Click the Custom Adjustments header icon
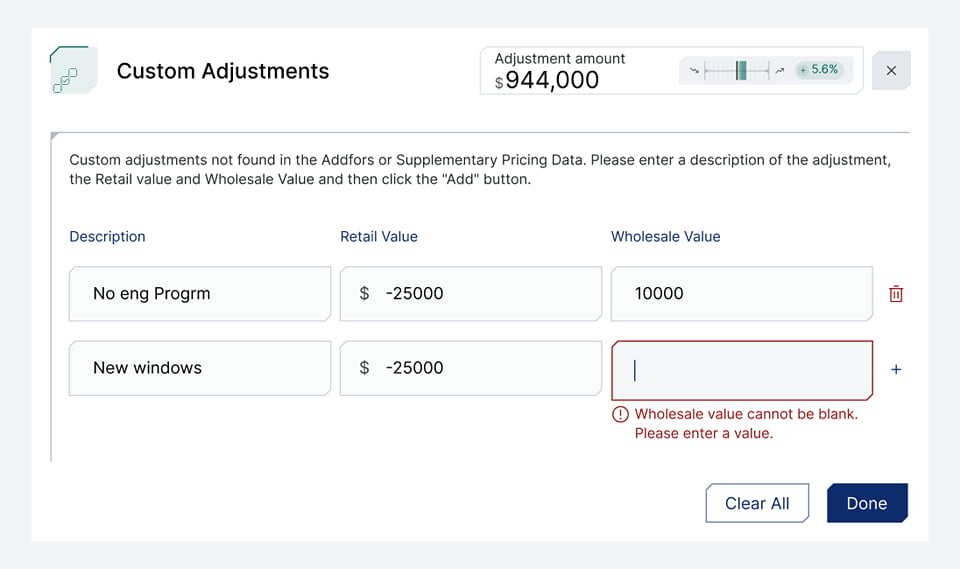The height and width of the screenshot is (569, 960). point(73,71)
